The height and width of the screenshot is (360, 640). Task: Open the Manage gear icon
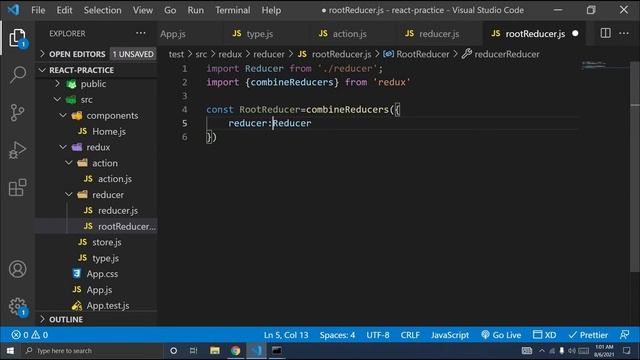coord(17,306)
